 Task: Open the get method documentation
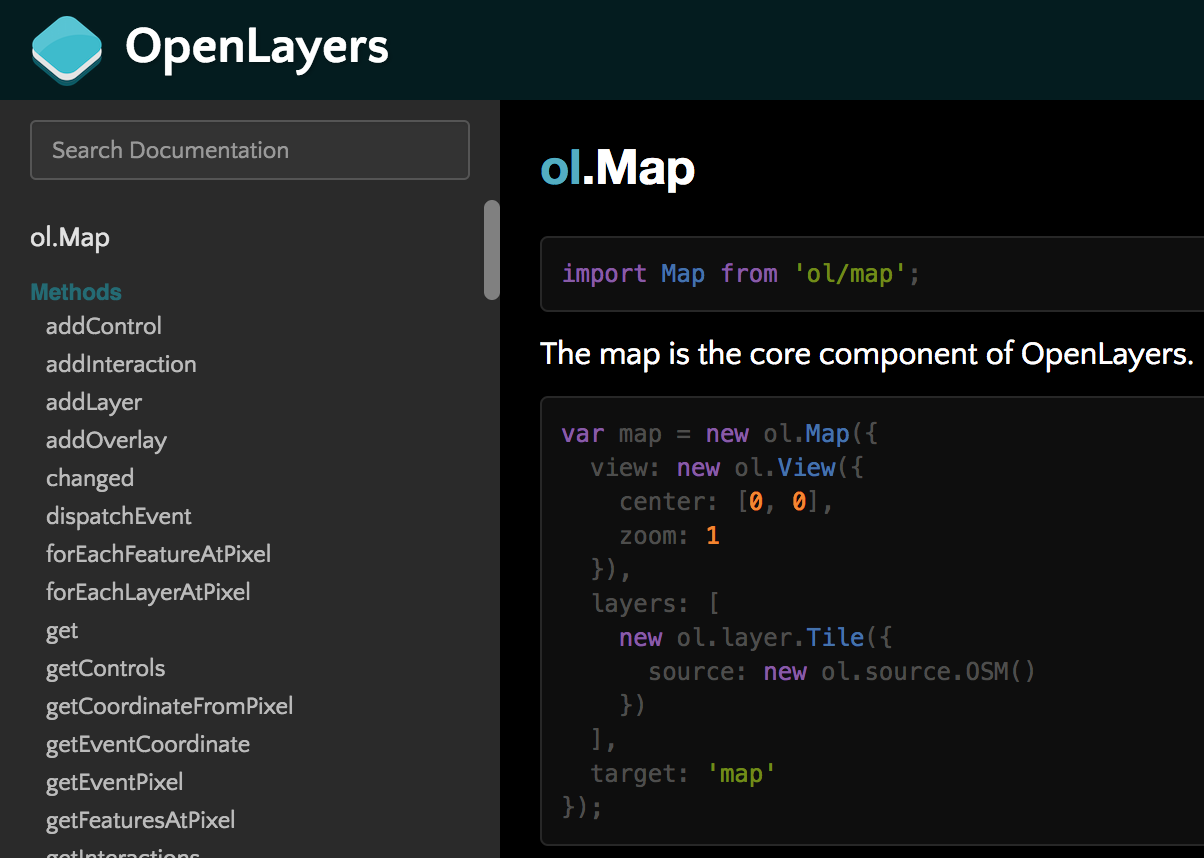pyautogui.click(x=61, y=630)
